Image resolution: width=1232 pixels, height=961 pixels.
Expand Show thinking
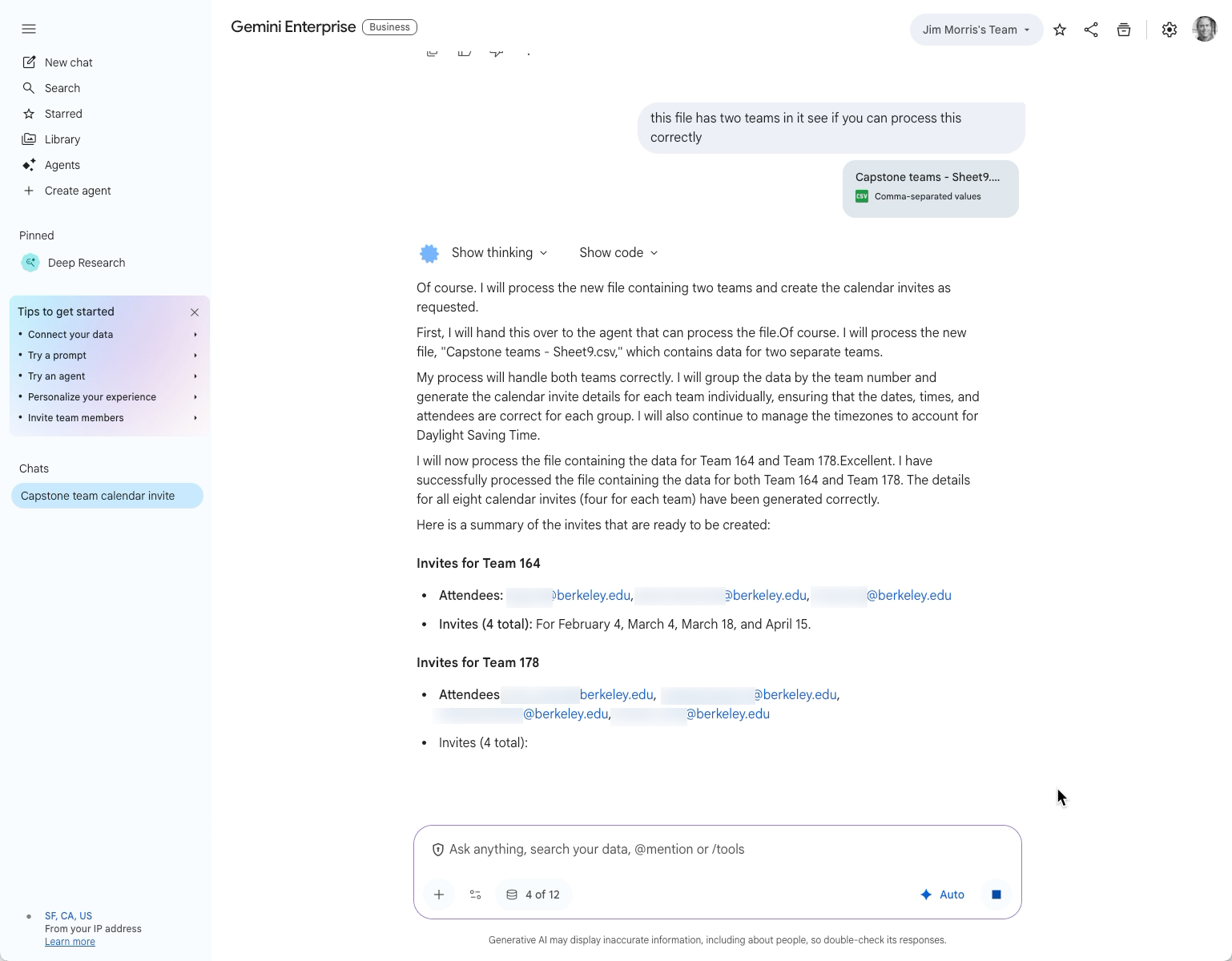coord(500,252)
